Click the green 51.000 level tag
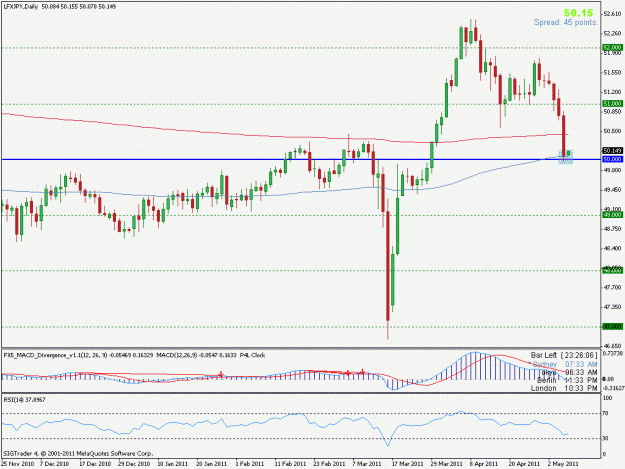625x469 pixels. [x=613, y=104]
